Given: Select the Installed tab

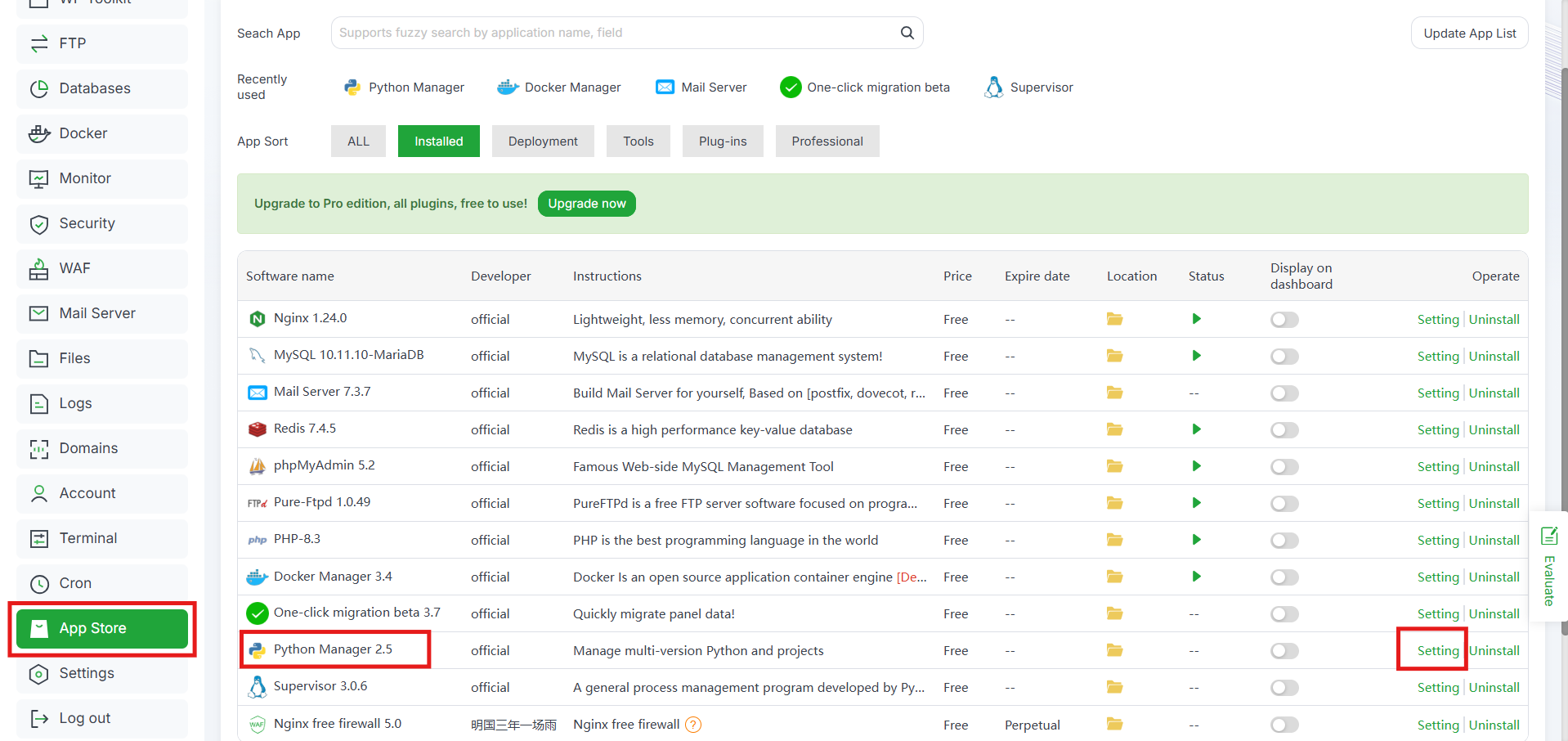Looking at the screenshot, I should point(439,141).
